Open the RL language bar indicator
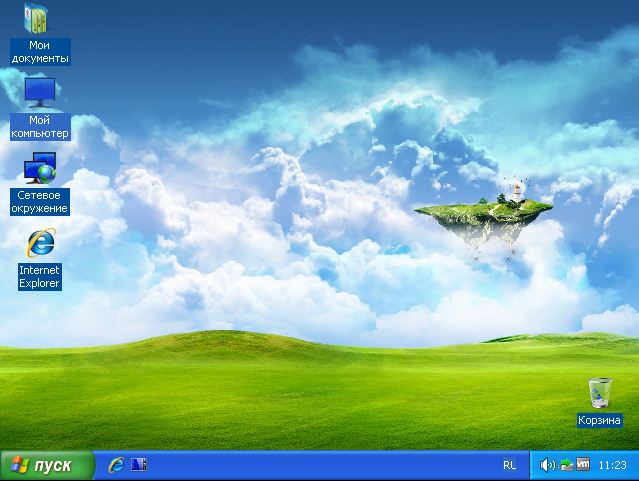The image size is (639, 481). click(x=509, y=465)
